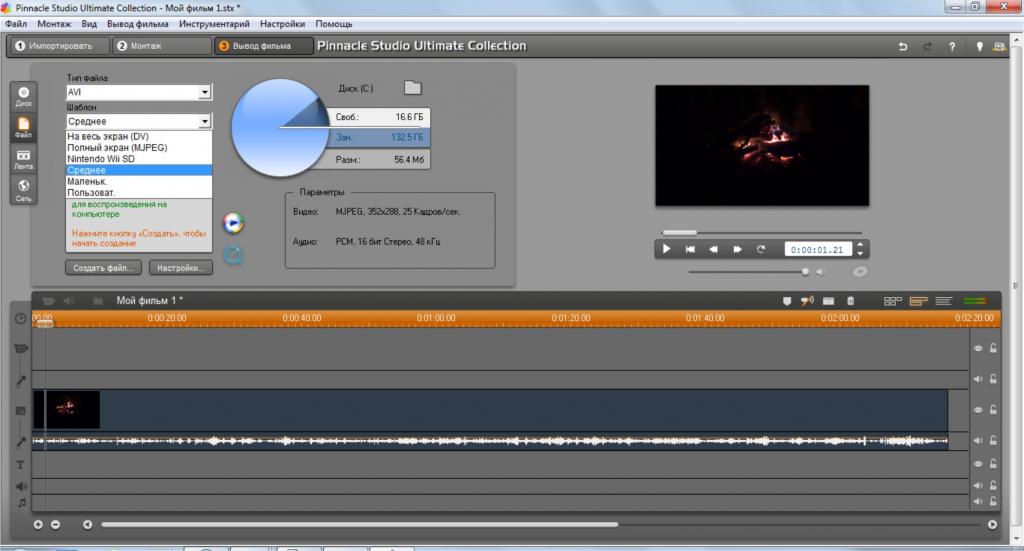1024x551 pixels.
Task: Hide the title track eye icon
Action: point(978,464)
